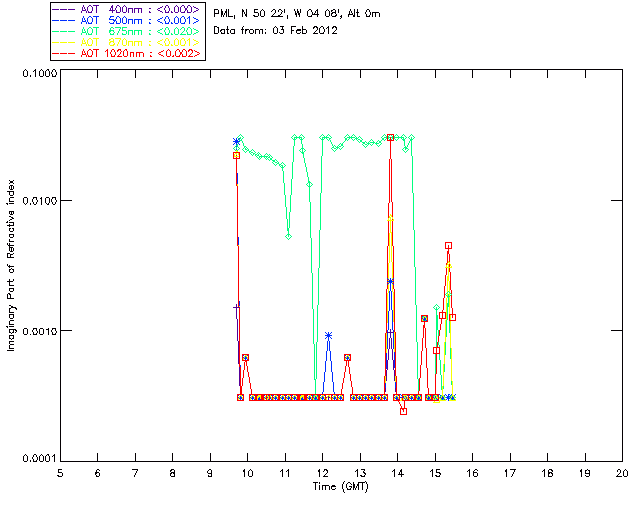Click the 'Time (GMT)' axis title
Image resolution: width=640 pixels, height=512 pixels.
[x=340, y=487]
